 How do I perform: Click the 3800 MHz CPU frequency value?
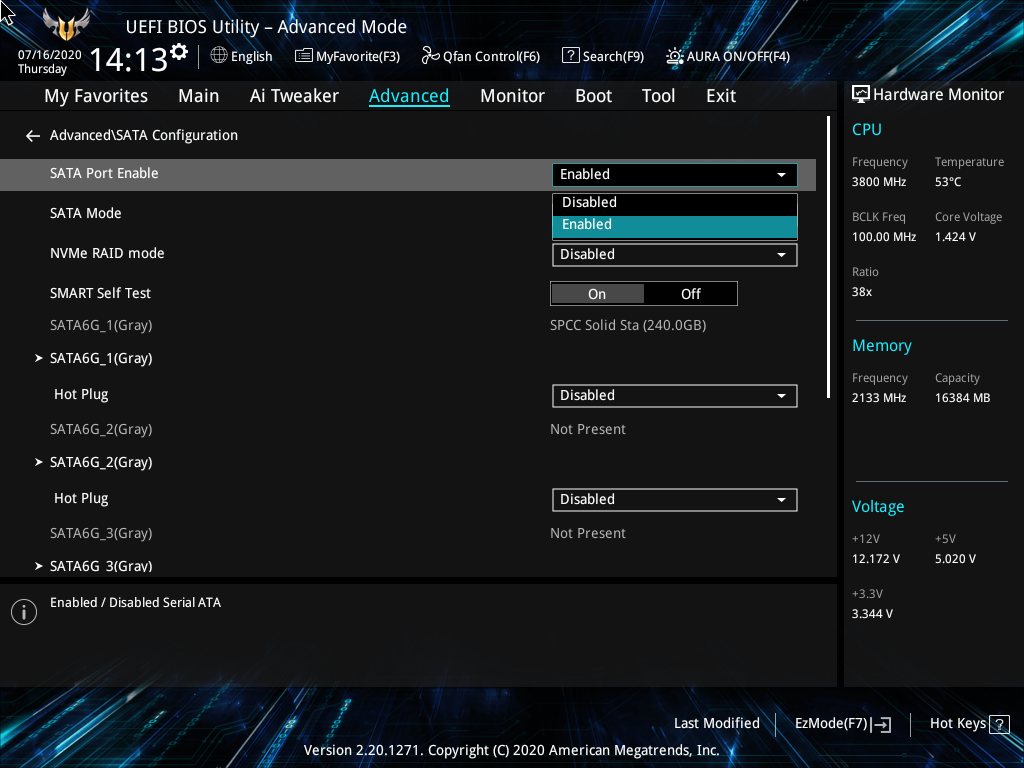879,182
